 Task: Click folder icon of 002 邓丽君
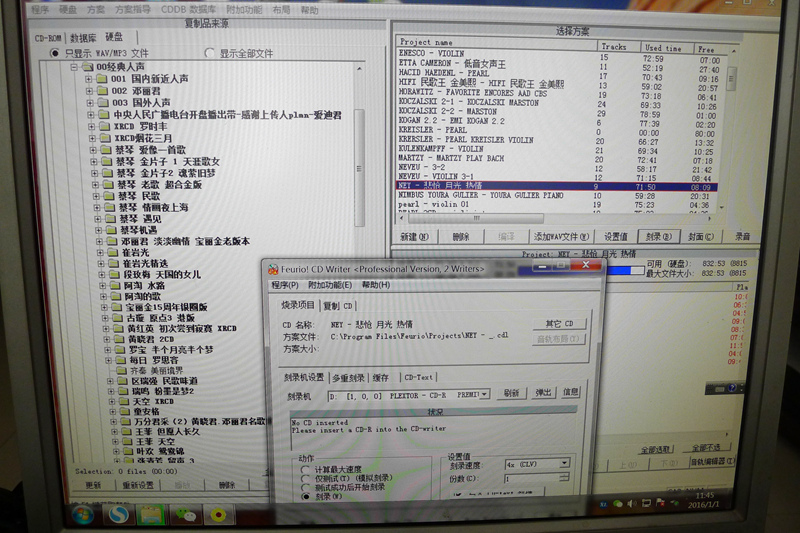pyautogui.click(x=103, y=91)
